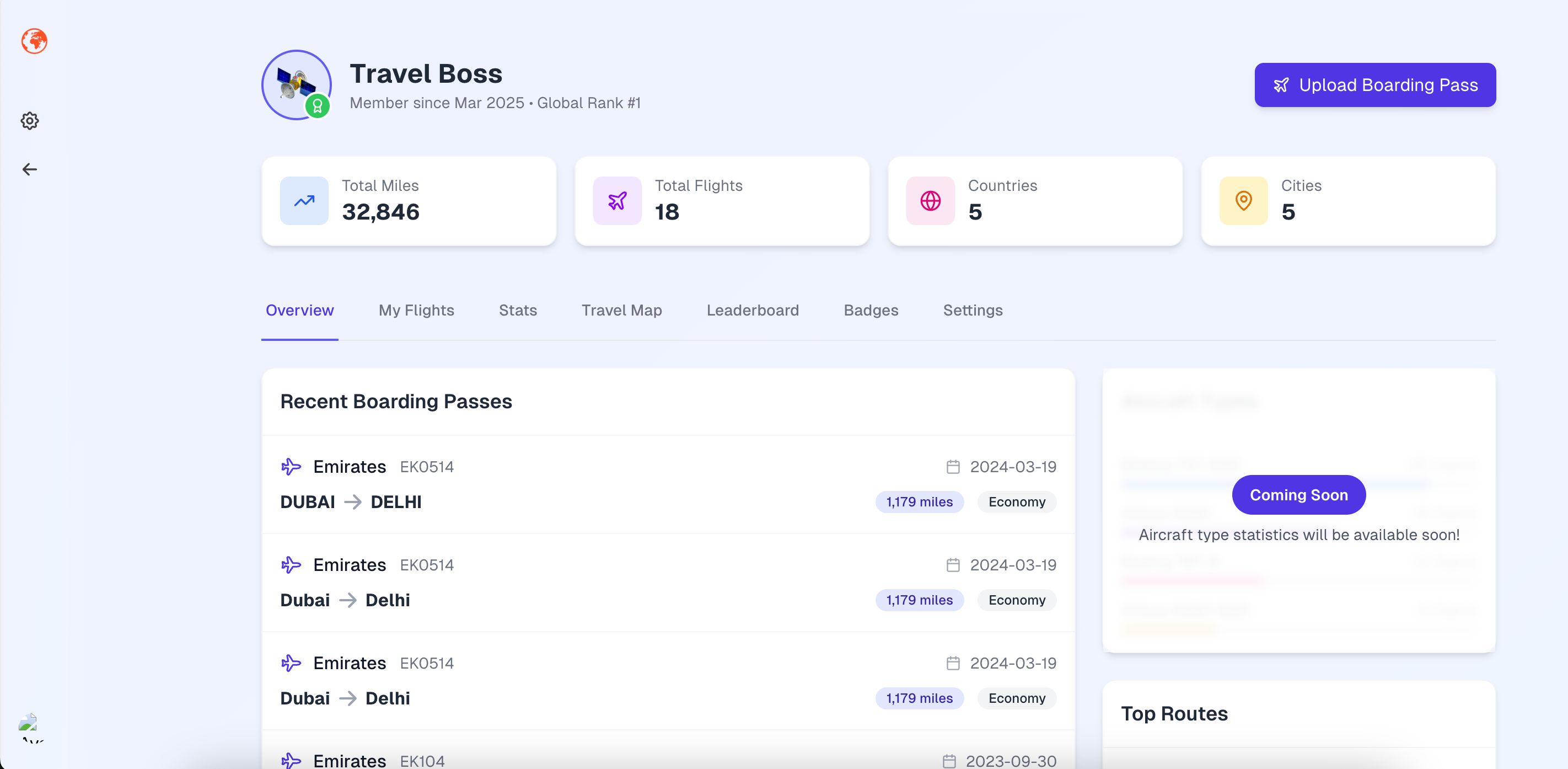Screen dimensions: 1568x769
Task: Open the Leaderboard tab
Action: click(x=753, y=311)
